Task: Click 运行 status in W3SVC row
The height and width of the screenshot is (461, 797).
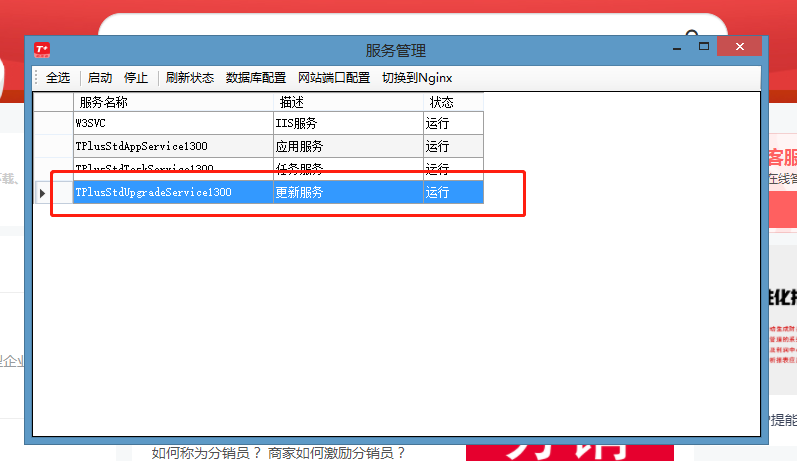Action: [x=453, y=123]
